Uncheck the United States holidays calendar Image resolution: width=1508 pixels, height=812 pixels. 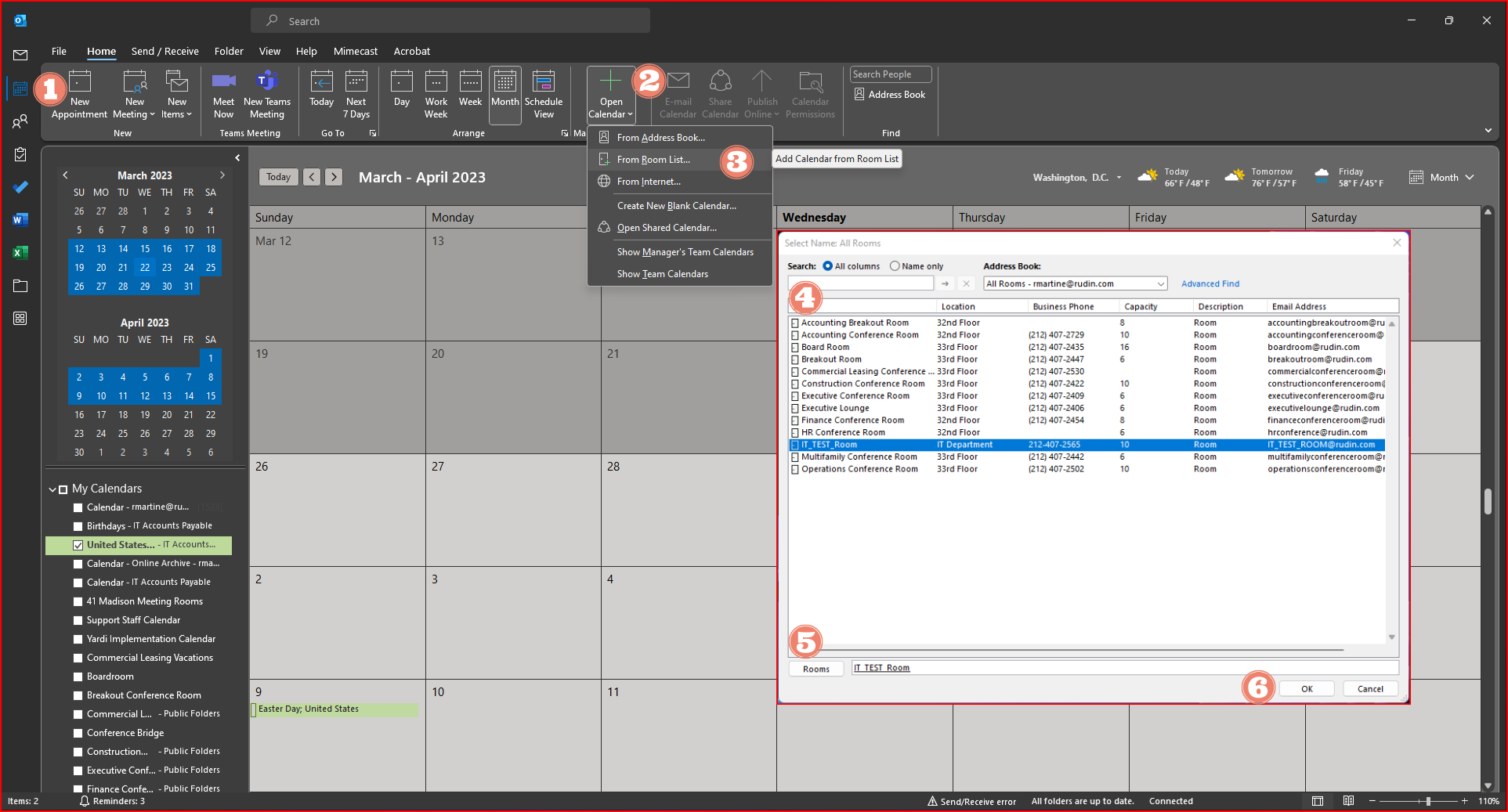(78, 545)
